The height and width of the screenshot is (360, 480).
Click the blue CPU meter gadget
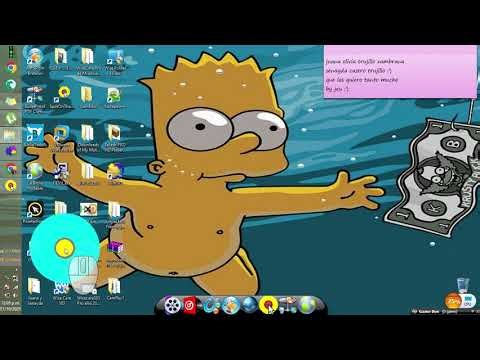click(469, 301)
